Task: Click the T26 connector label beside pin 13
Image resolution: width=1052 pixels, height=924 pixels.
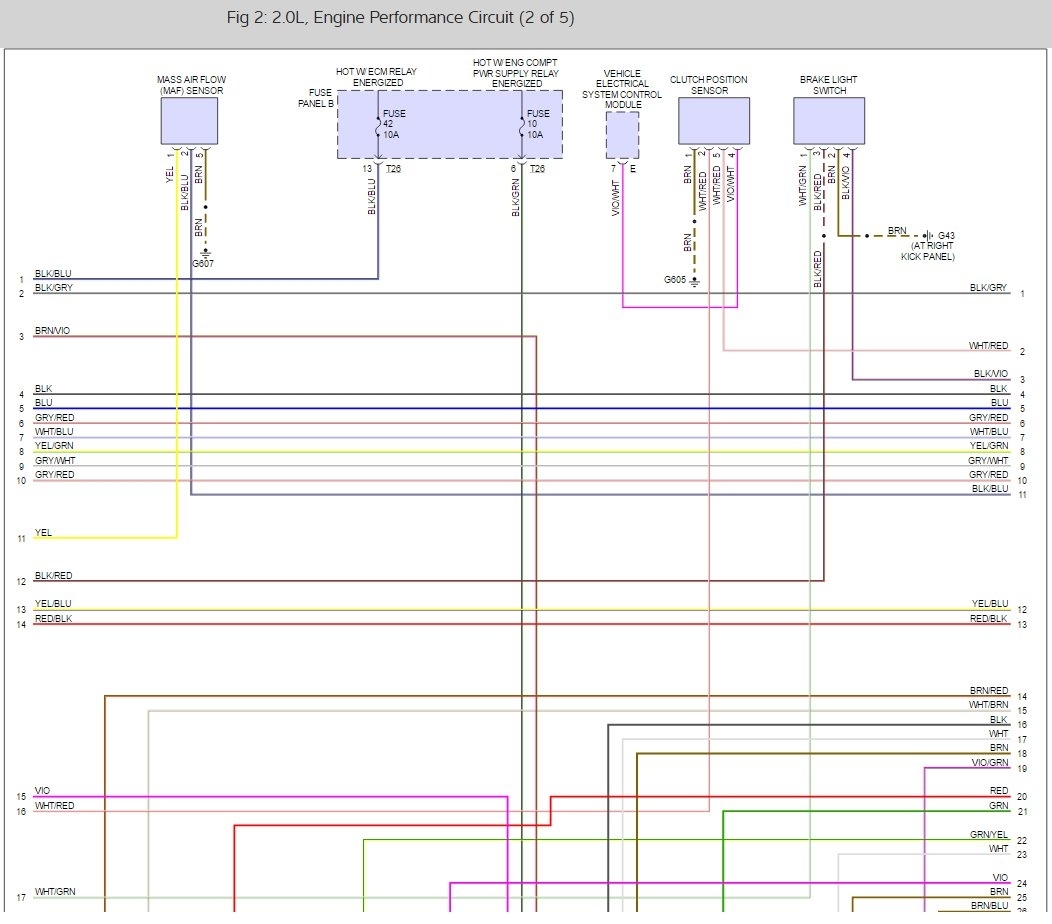Action: tap(393, 168)
